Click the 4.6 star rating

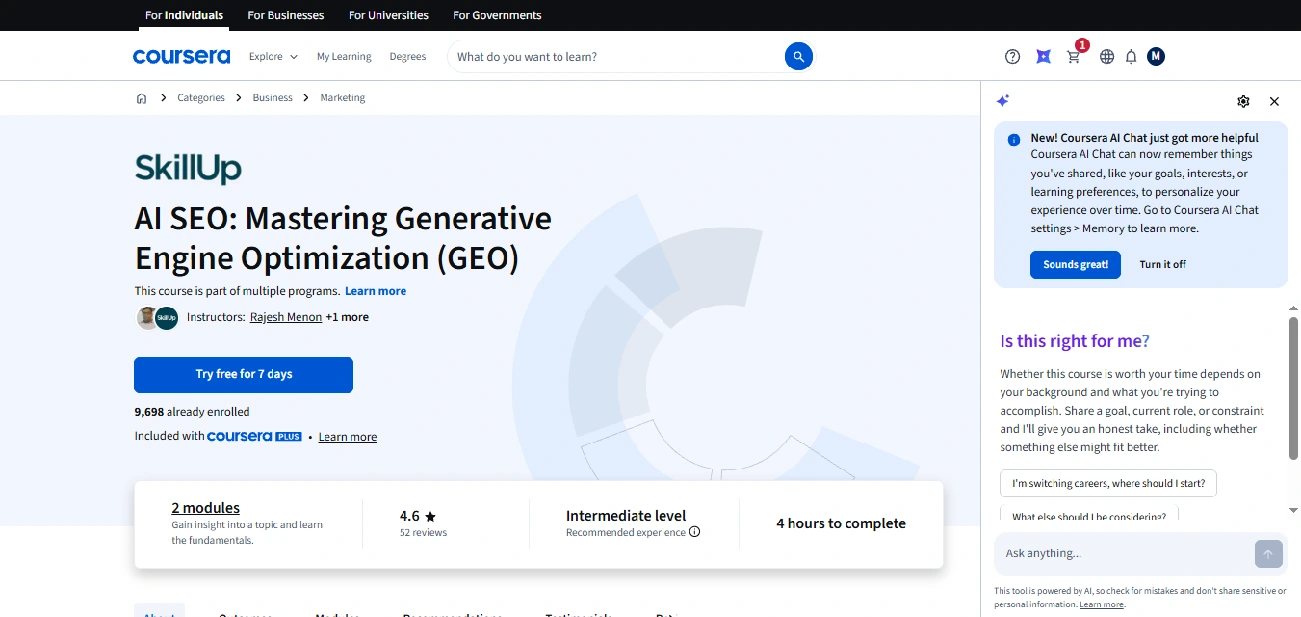[418, 516]
